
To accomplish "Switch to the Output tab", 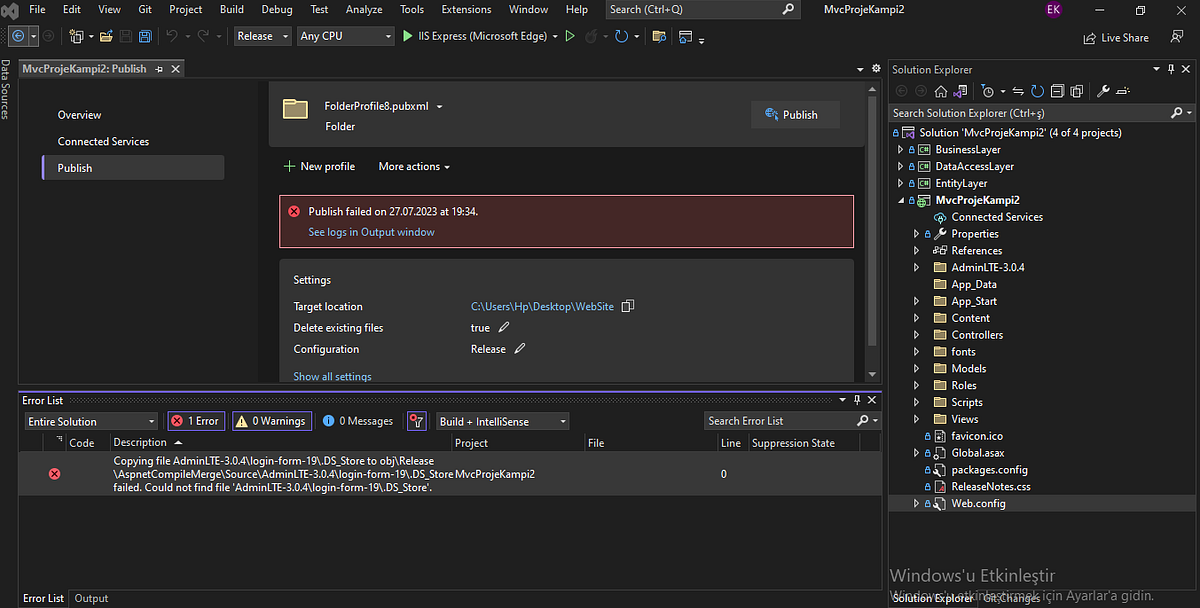I will 90,598.
